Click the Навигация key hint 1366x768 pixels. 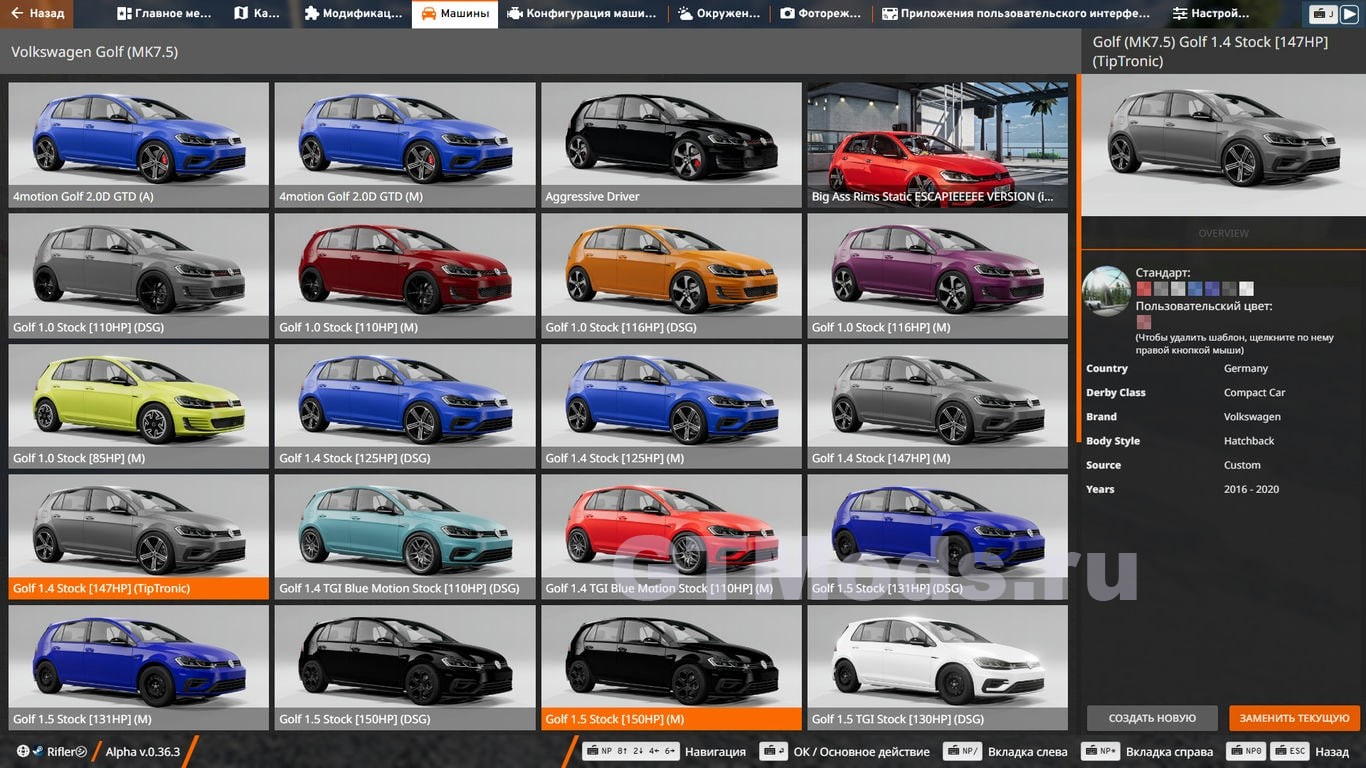point(665,751)
